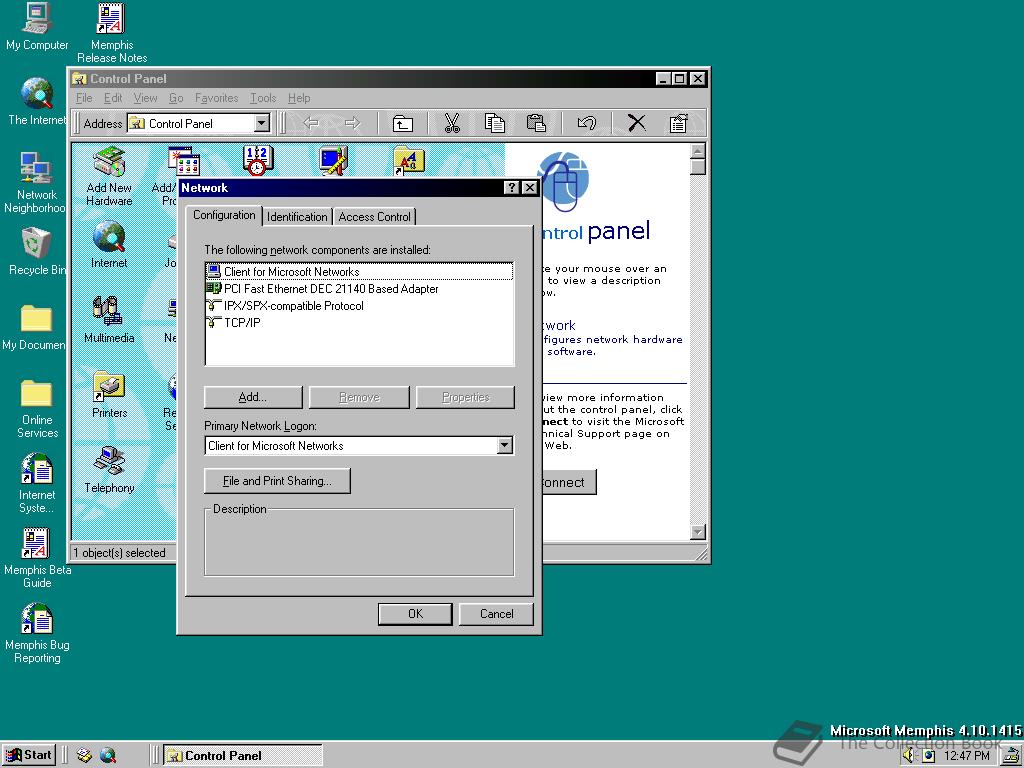Select Internet icon in Control Panel

(109, 245)
